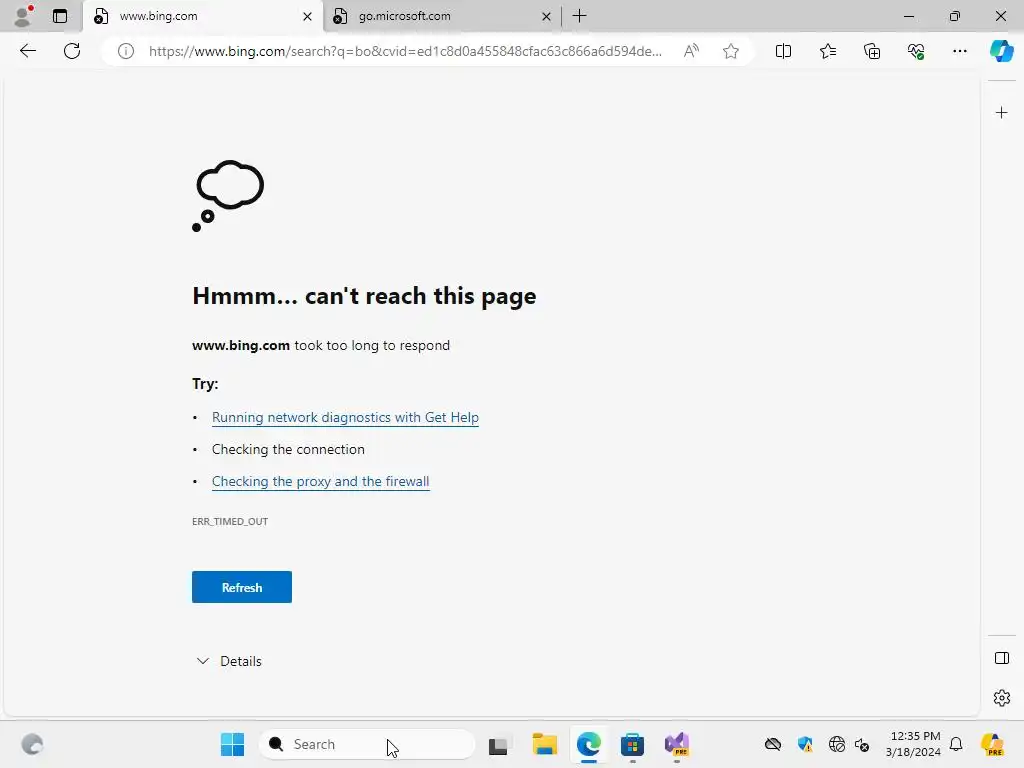Viewport: 1024px width, 768px height.
Task: Open a new tab with plus button
Action: pyautogui.click(x=579, y=16)
